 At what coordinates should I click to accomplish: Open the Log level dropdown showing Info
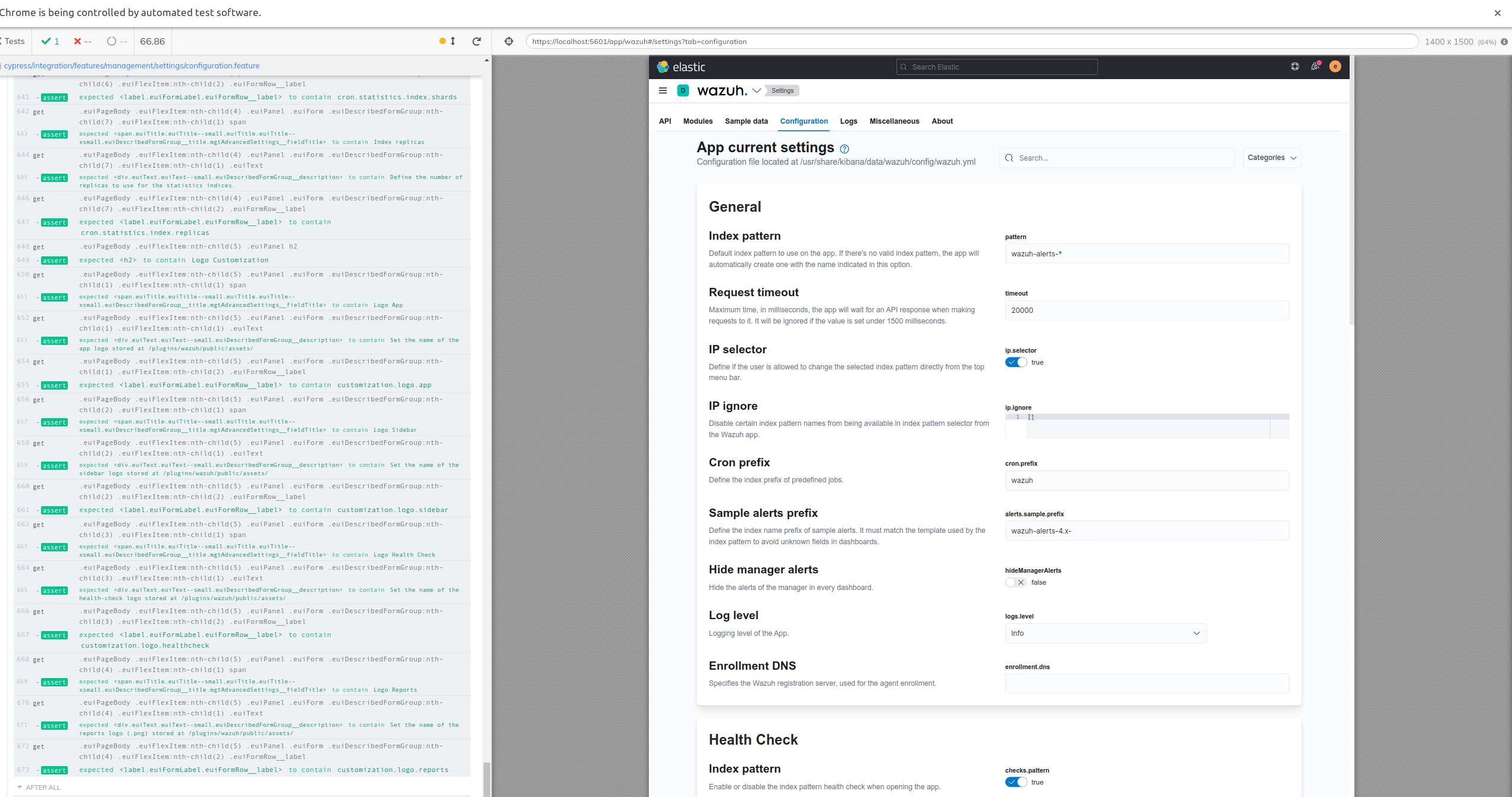pos(1105,633)
